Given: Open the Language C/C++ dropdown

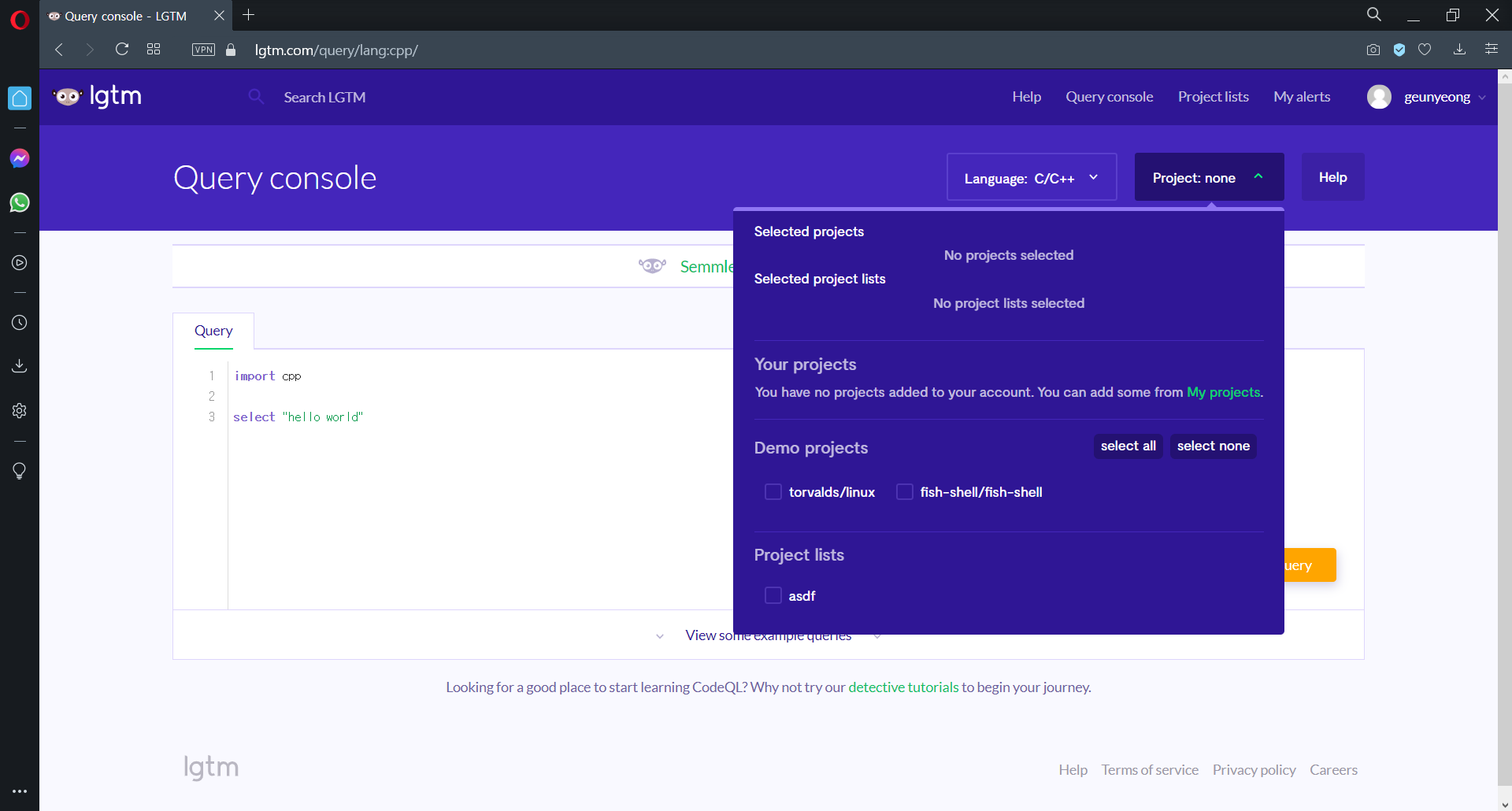Looking at the screenshot, I should (1032, 177).
